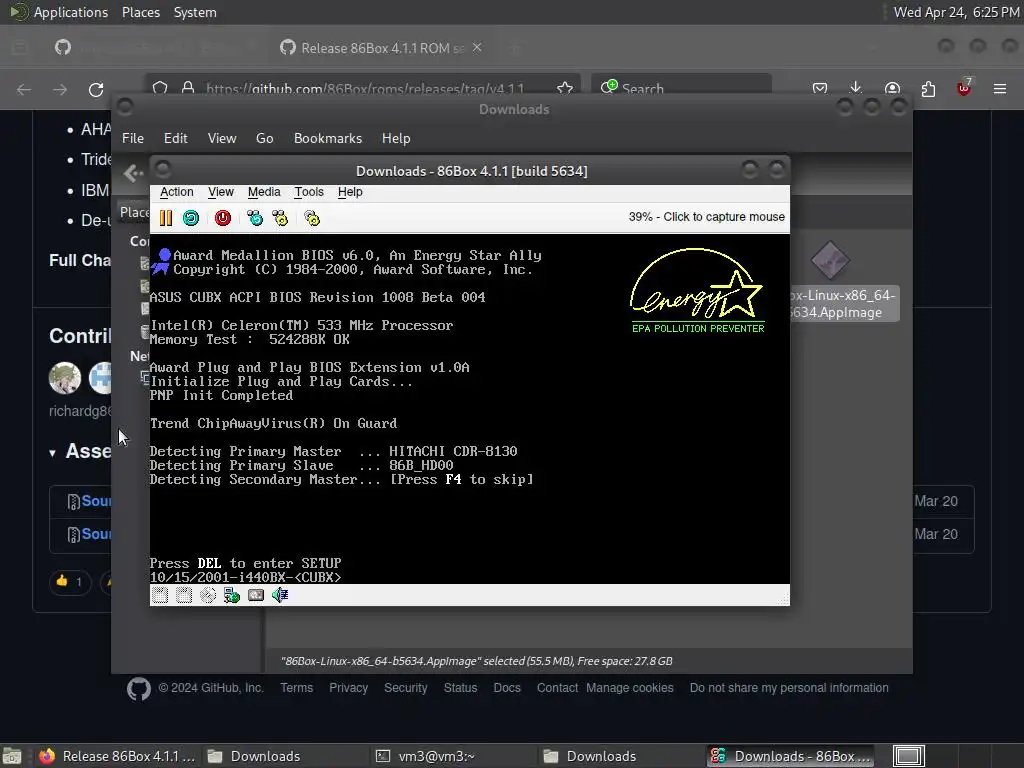
Task: Open the file manager's View menu
Action: coord(222,138)
